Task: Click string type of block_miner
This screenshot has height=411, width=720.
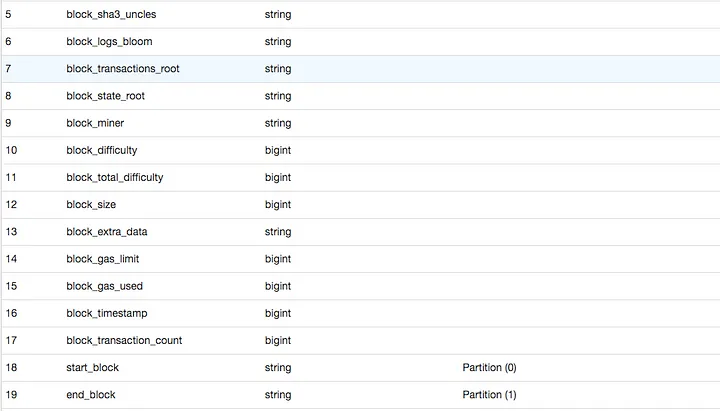Action: point(278,124)
